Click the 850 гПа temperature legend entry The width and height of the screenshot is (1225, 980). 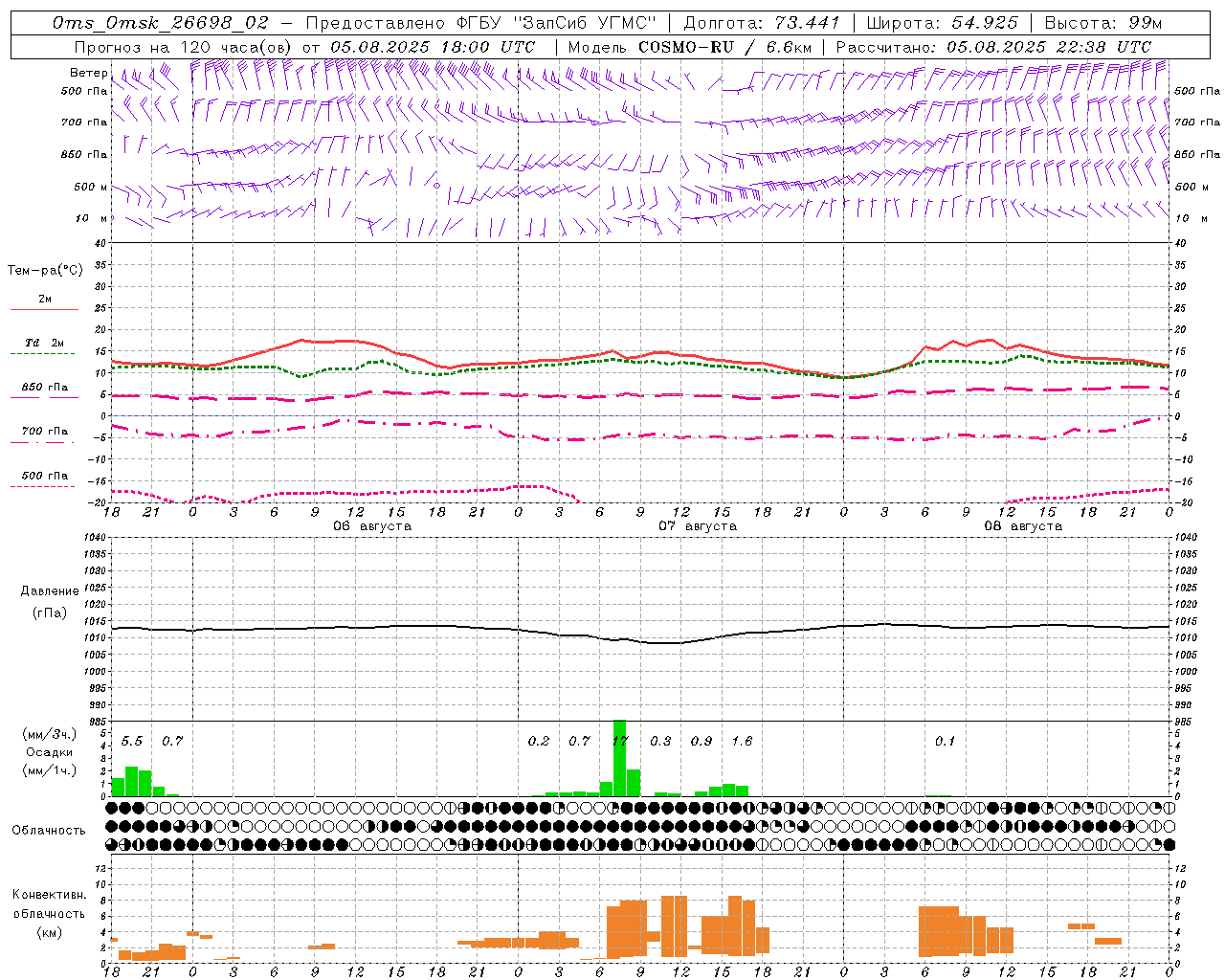(x=44, y=388)
